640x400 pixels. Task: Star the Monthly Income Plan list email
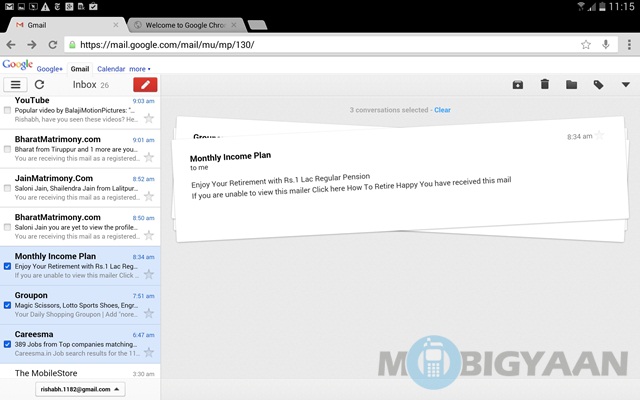pyautogui.click(x=149, y=274)
